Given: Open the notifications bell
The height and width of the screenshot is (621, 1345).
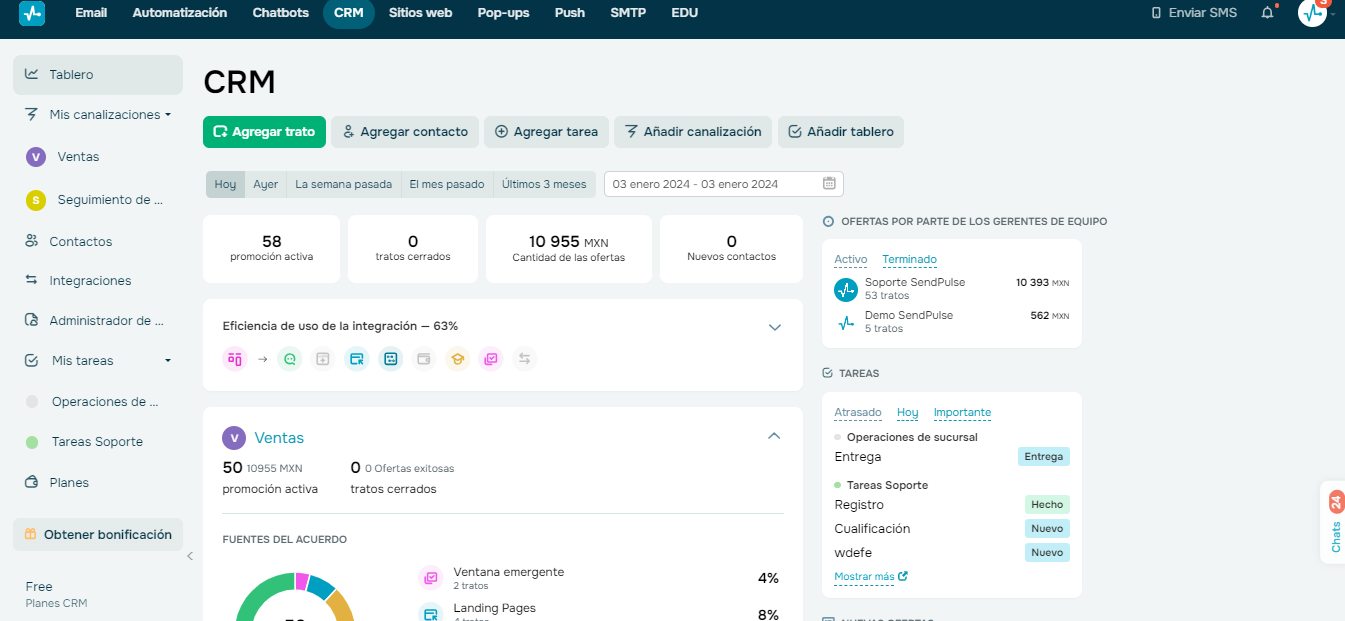Looking at the screenshot, I should tap(1268, 13).
